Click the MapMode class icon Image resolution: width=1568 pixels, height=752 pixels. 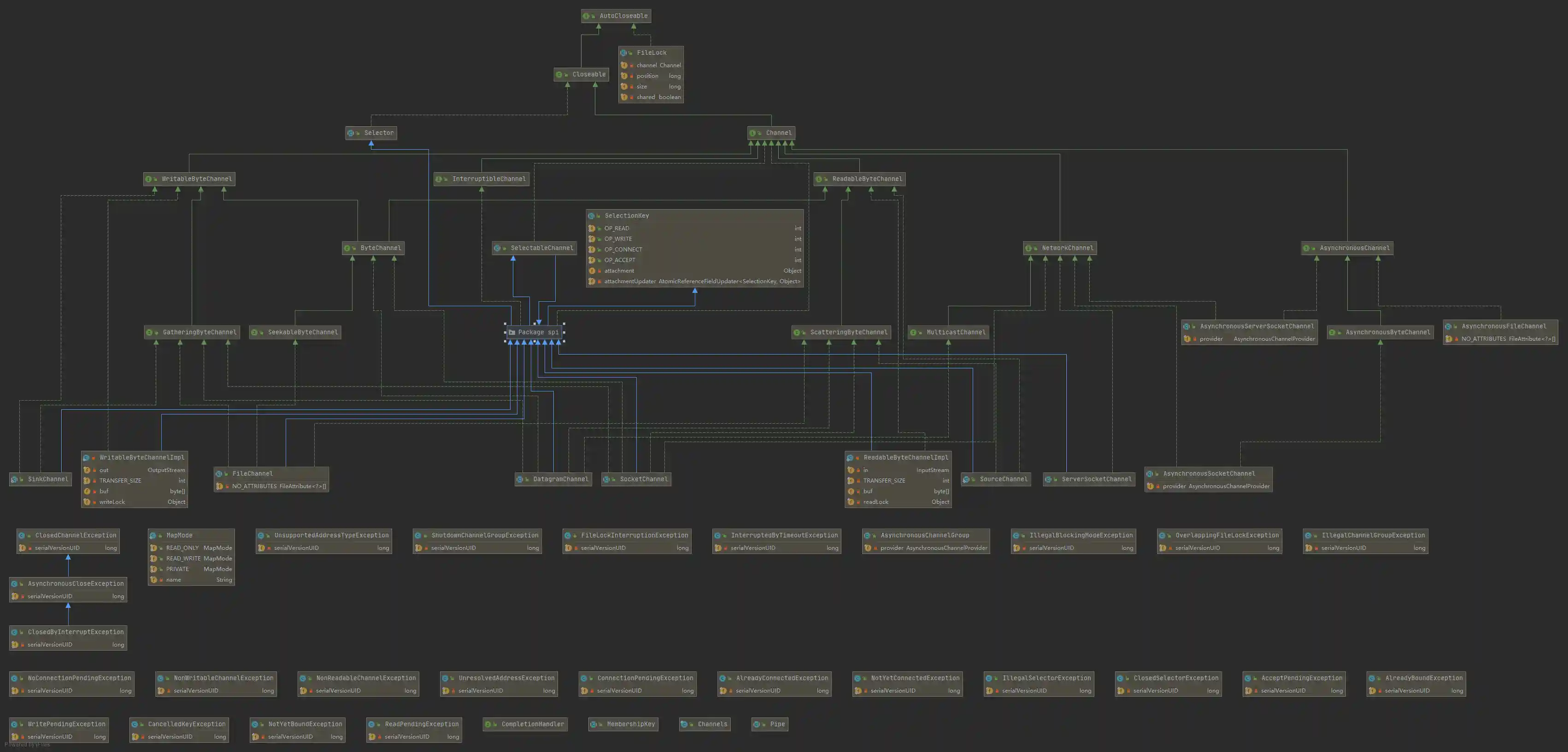pos(153,536)
